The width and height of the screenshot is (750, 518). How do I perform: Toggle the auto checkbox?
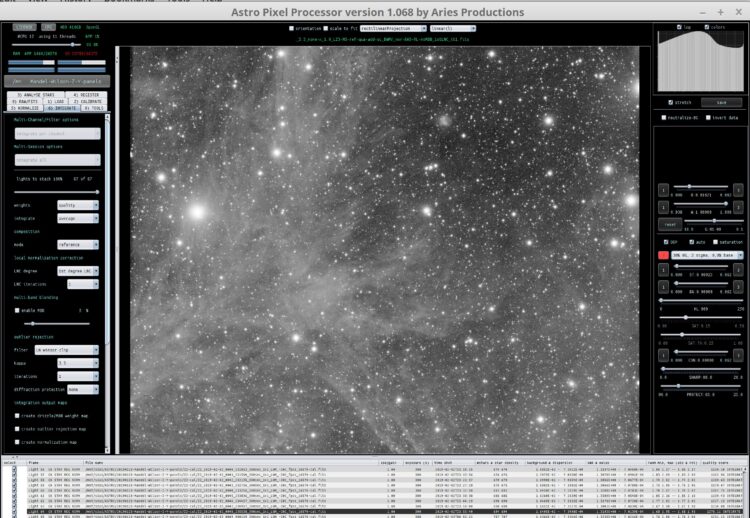pos(692,242)
